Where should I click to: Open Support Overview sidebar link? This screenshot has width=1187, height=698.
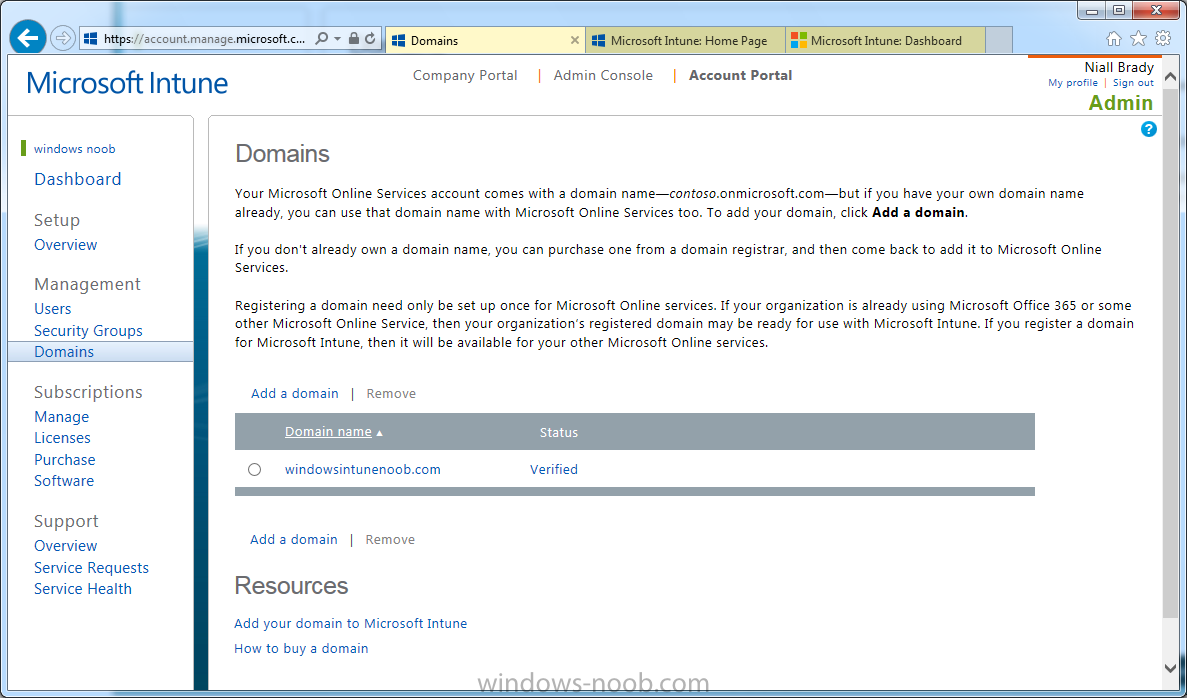pos(65,546)
